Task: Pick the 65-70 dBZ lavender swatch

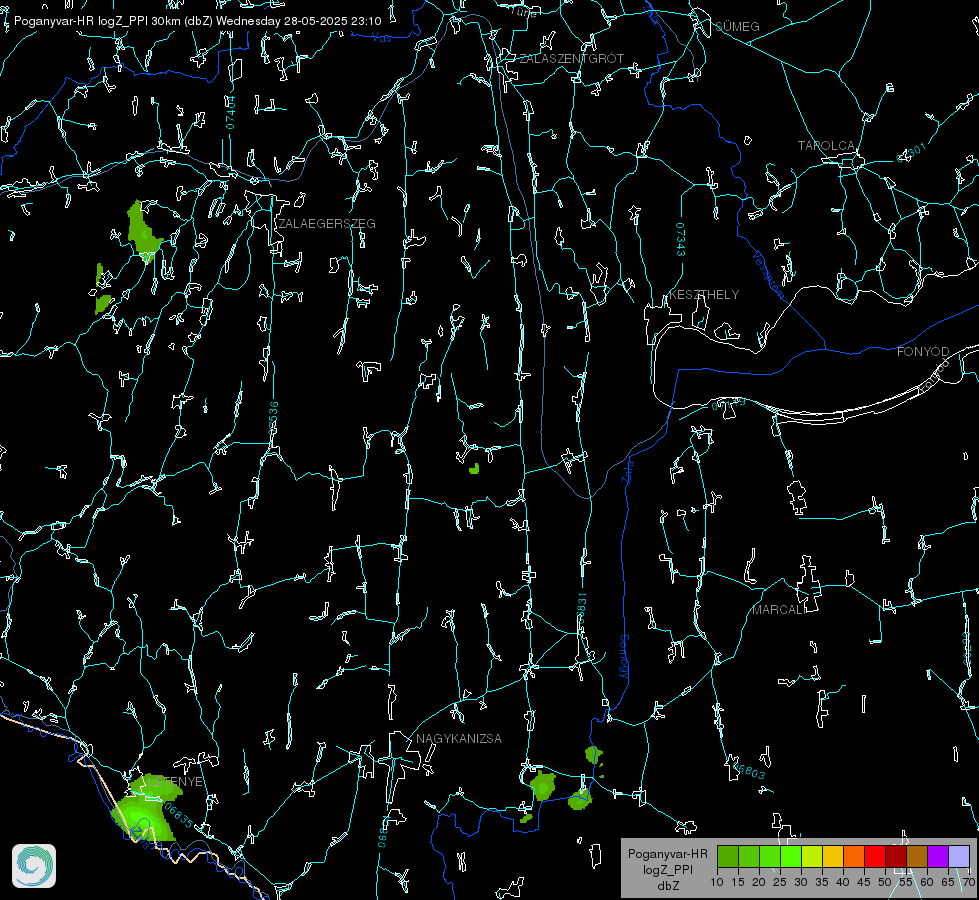Action: tap(958, 856)
